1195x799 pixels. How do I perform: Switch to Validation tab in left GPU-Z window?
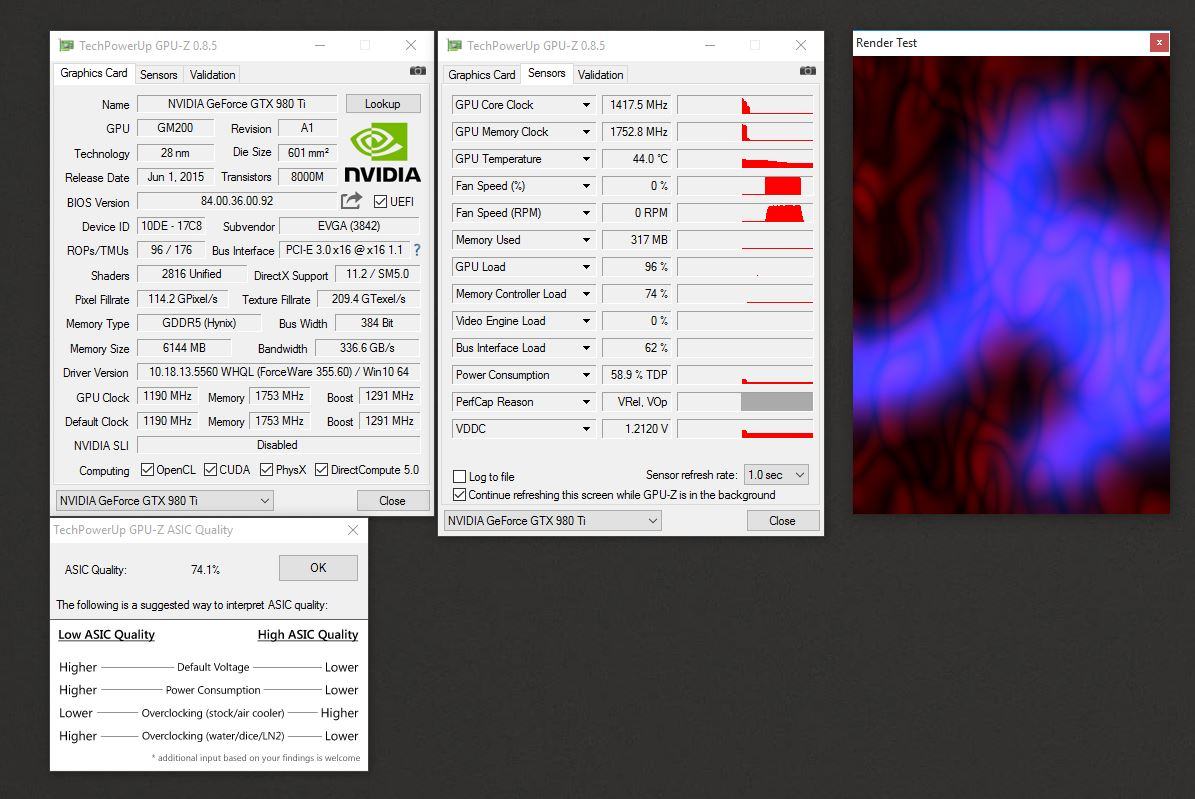click(212, 75)
